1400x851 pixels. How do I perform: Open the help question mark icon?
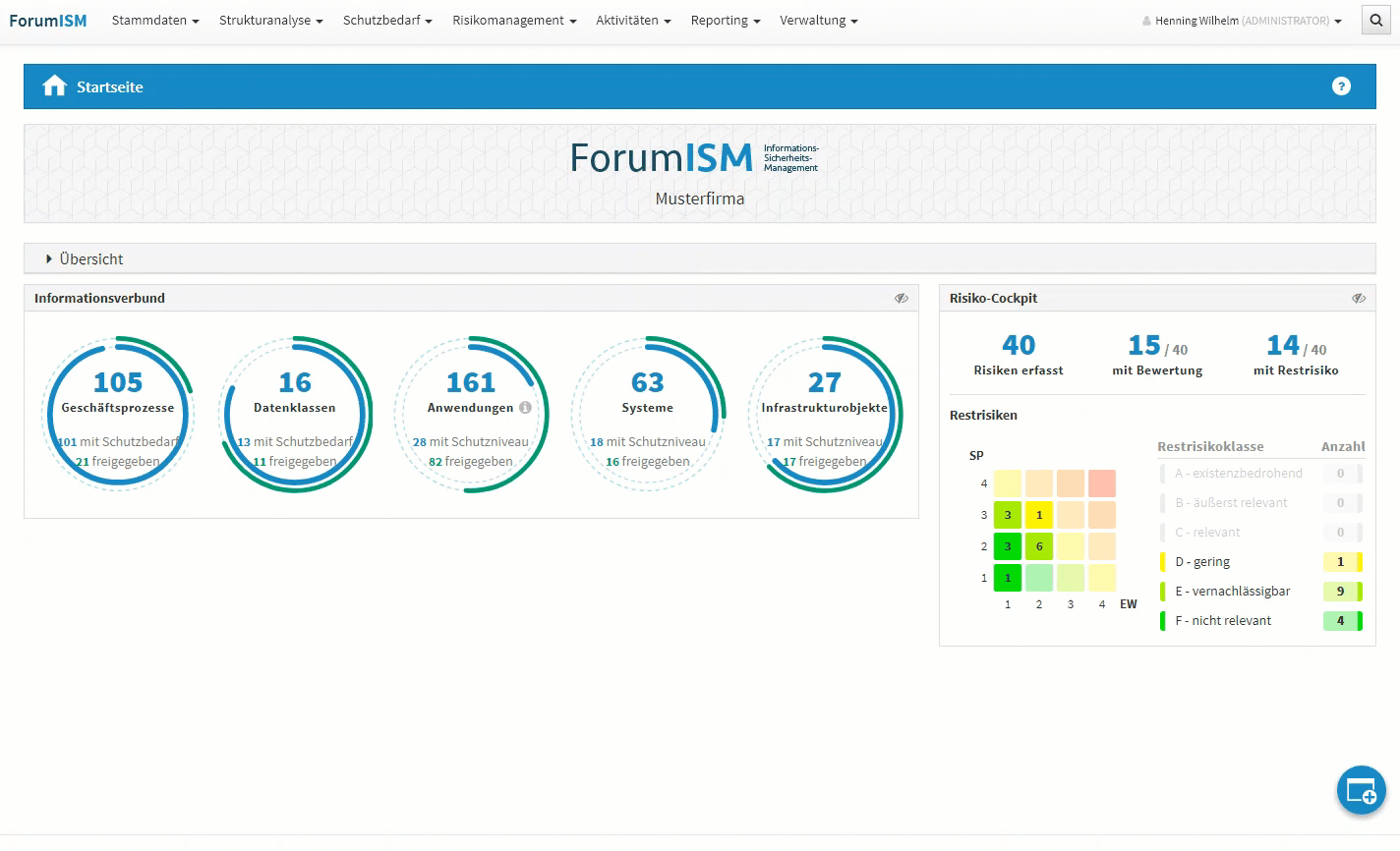[x=1341, y=86]
